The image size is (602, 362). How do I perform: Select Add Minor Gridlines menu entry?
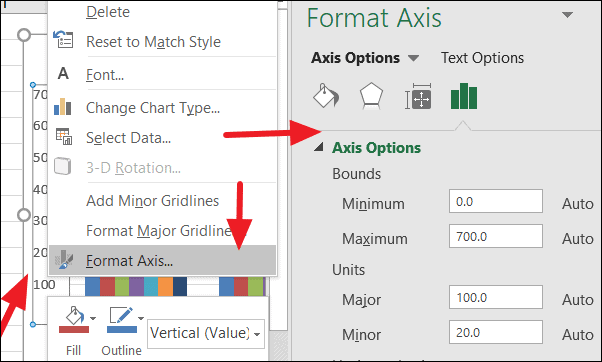[x=152, y=201]
